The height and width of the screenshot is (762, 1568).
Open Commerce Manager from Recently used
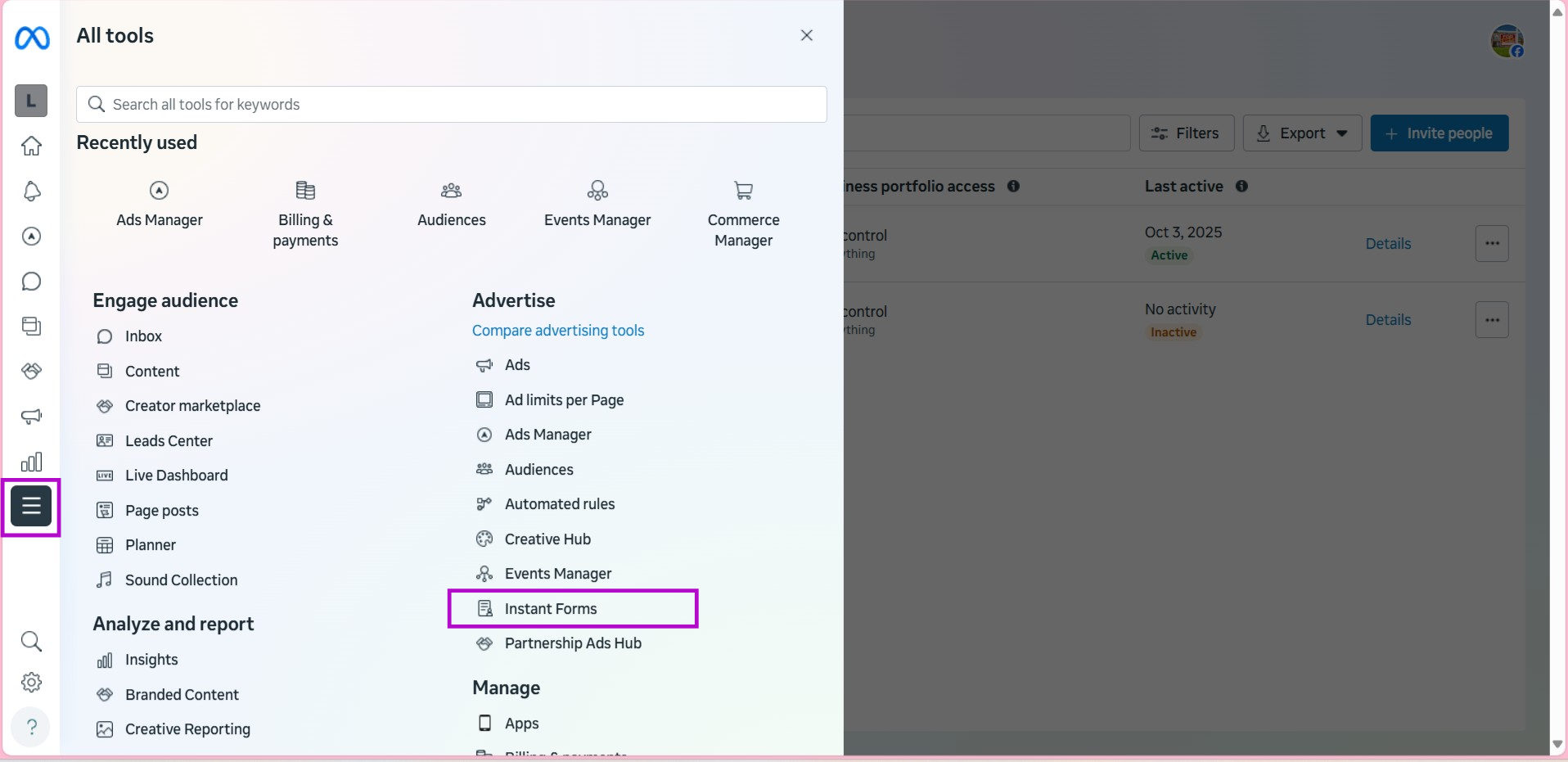743,214
